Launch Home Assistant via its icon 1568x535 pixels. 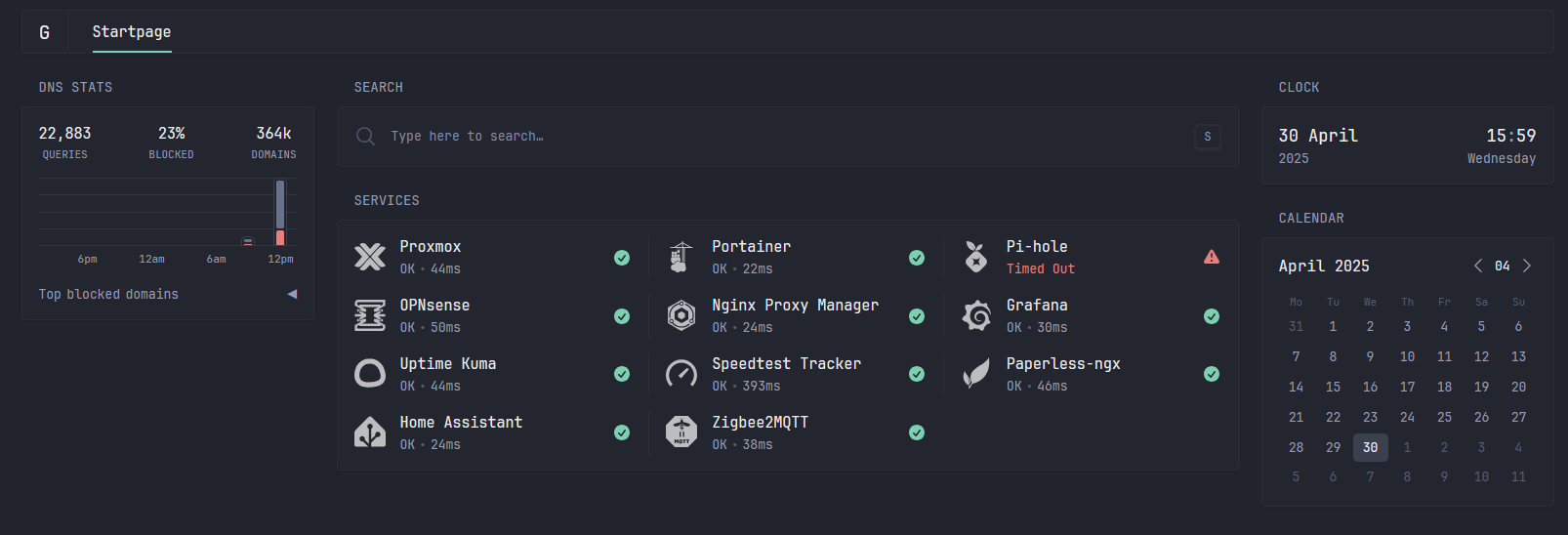[x=370, y=432]
